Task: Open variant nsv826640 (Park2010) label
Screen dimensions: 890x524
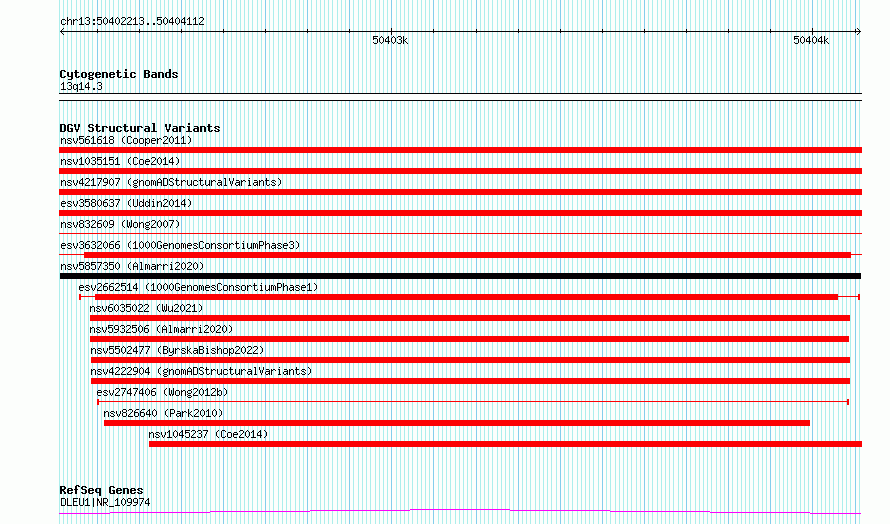Action: (x=163, y=413)
